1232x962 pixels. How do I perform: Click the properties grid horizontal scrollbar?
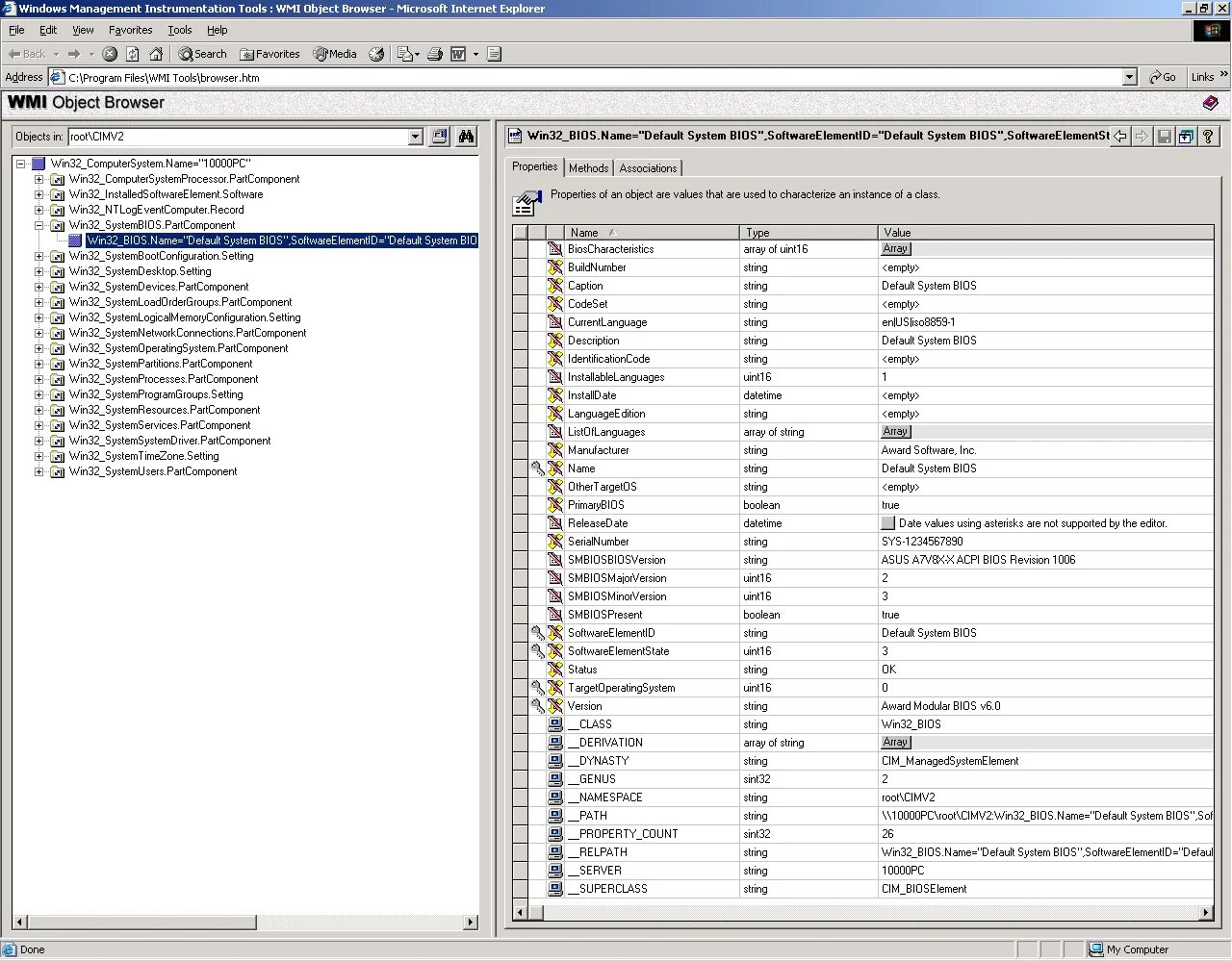pyautogui.click(x=862, y=912)
